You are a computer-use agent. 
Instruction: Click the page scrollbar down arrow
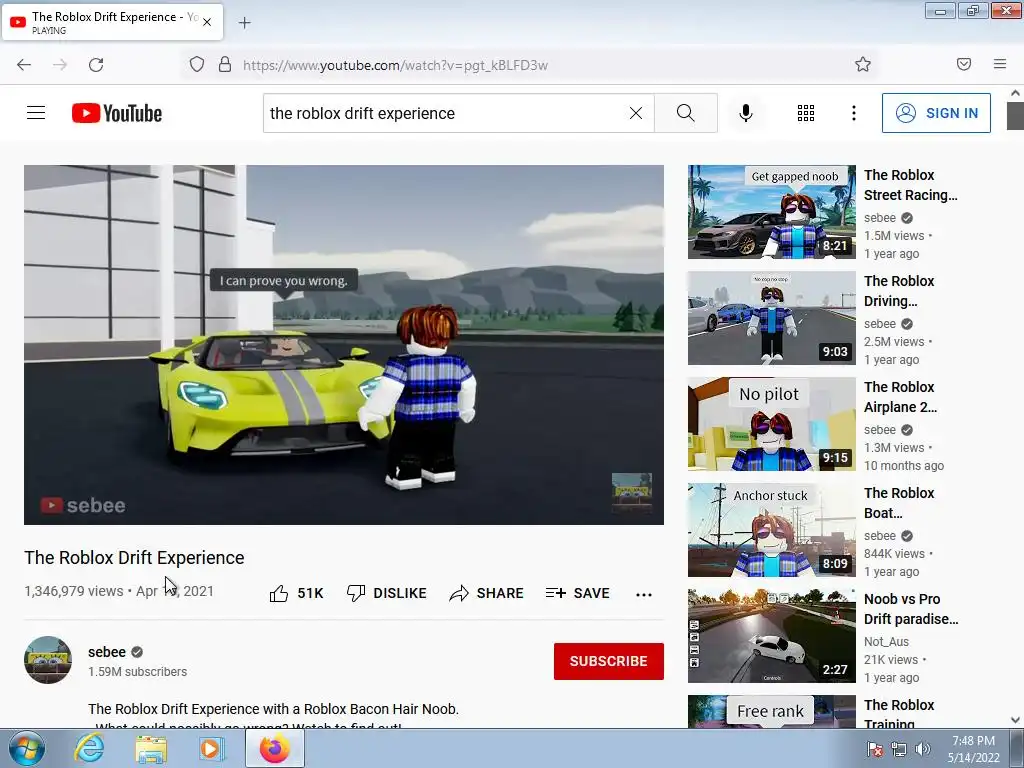1015,720
